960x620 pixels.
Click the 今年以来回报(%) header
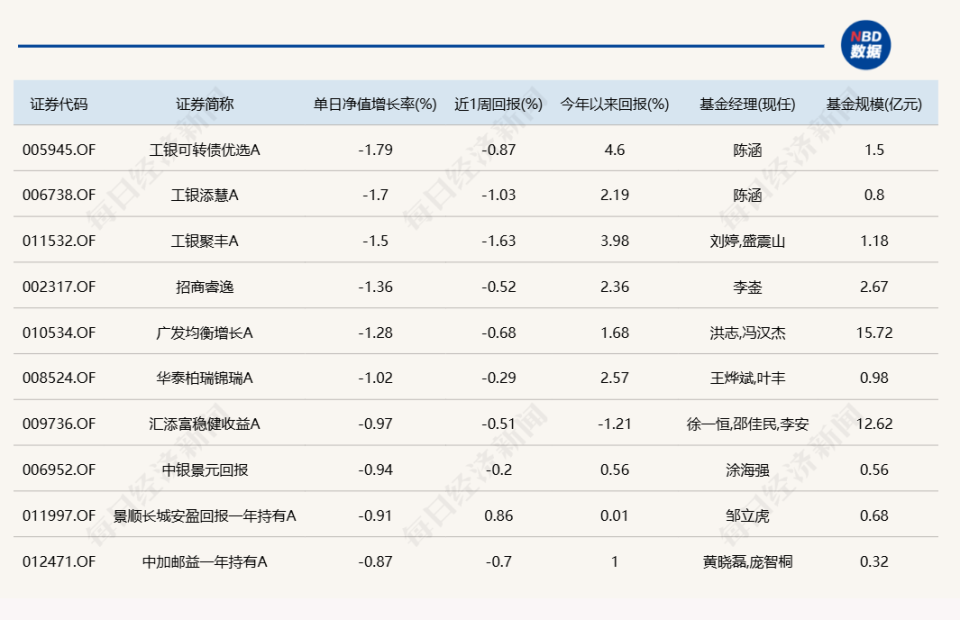615,104
